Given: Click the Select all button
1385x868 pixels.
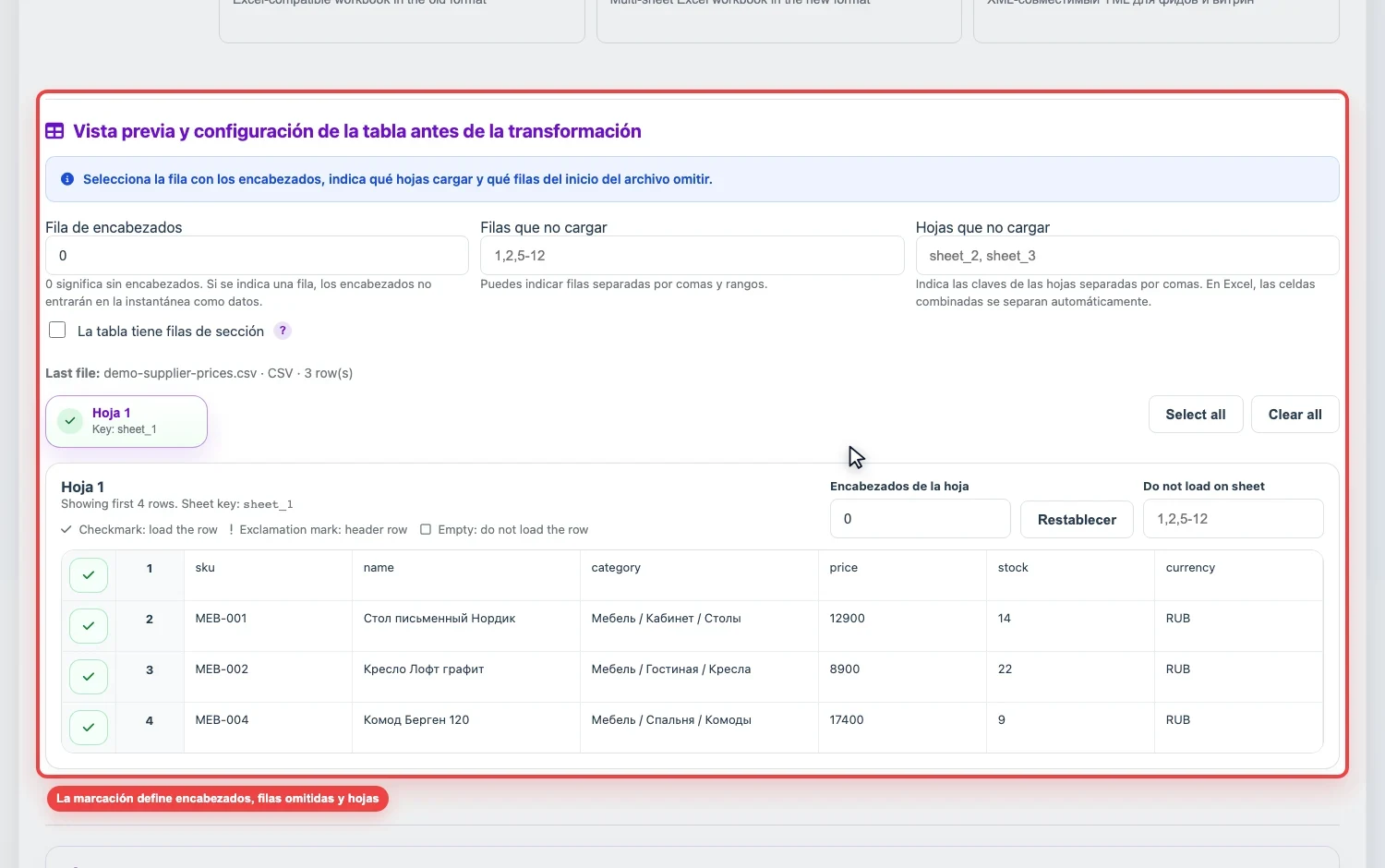Looking at the screenshot, I should 1196,415.
